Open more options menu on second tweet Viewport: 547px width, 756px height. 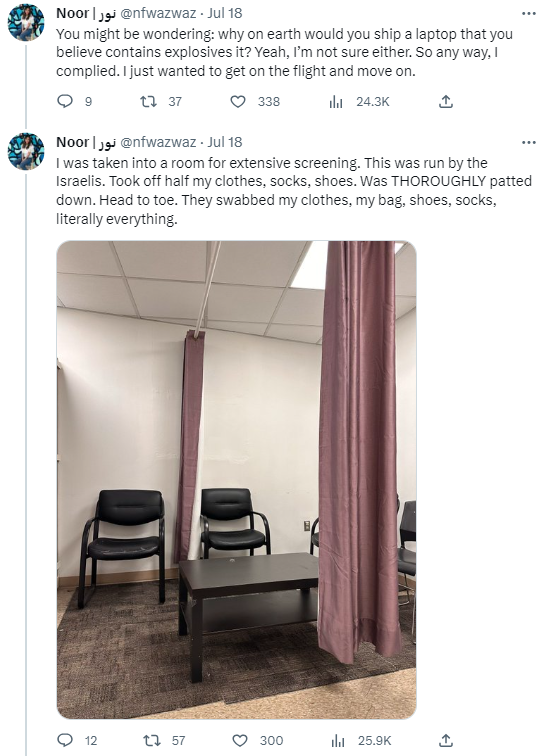(529, 142)
